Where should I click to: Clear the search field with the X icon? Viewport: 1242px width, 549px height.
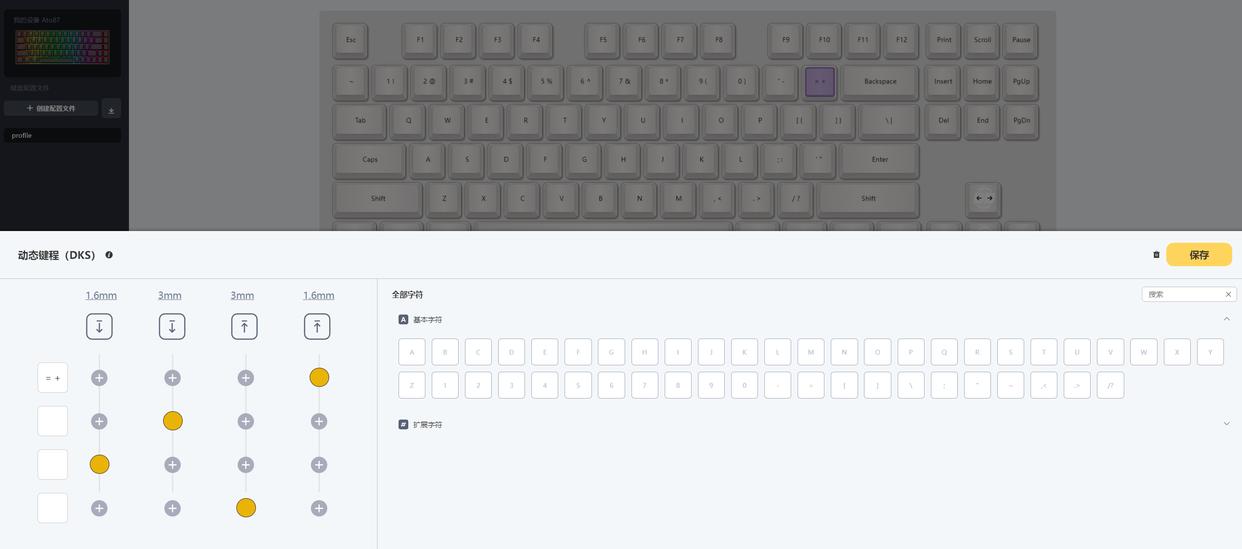1228,294
